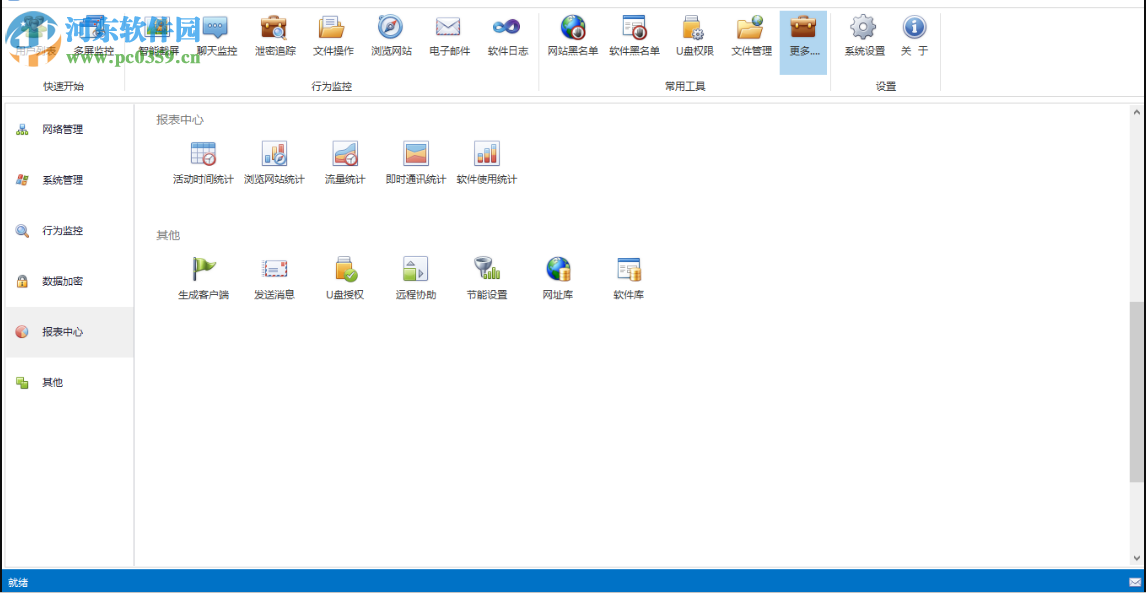This screenshot has width=1146, height=593.
Task: Open 电子邮件 email monitoring
Action: (x=449, y=37)
